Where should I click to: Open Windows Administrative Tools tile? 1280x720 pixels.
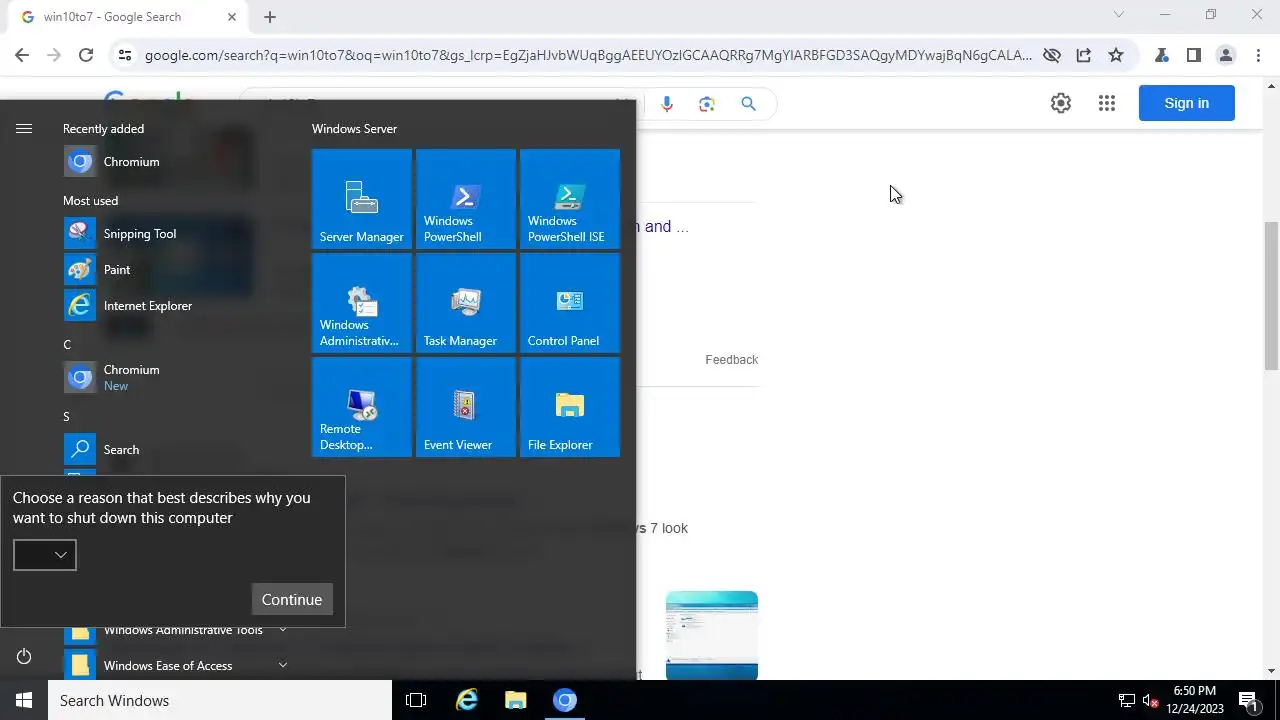(361, 303)
